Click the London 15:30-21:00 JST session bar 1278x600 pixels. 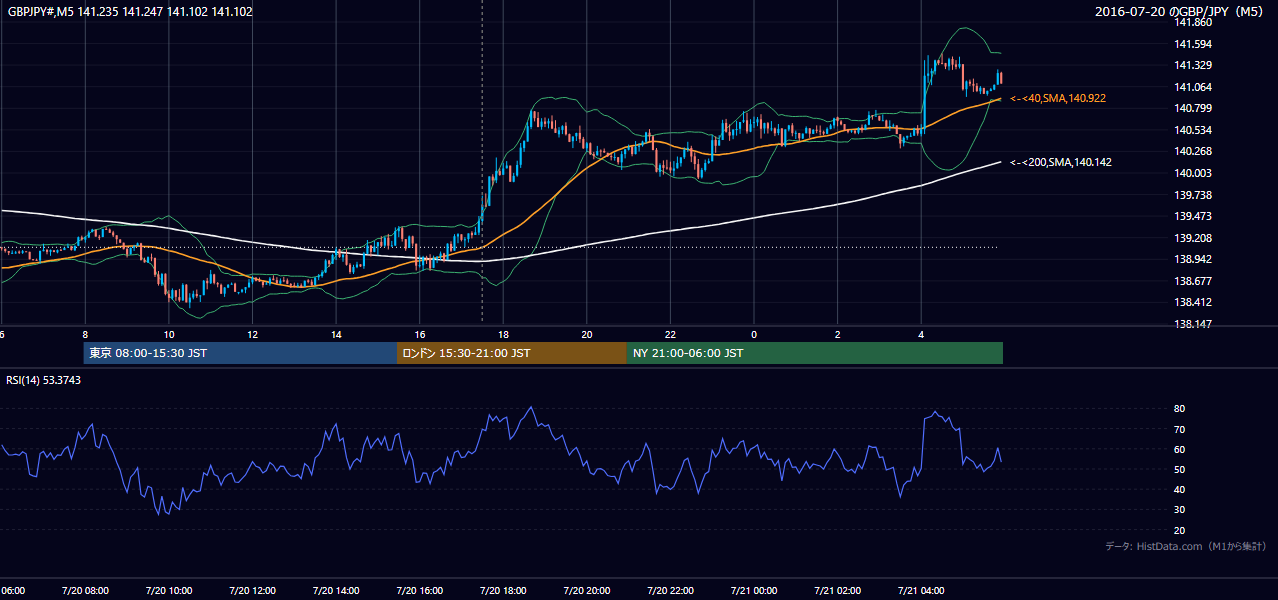click(512, 353)
